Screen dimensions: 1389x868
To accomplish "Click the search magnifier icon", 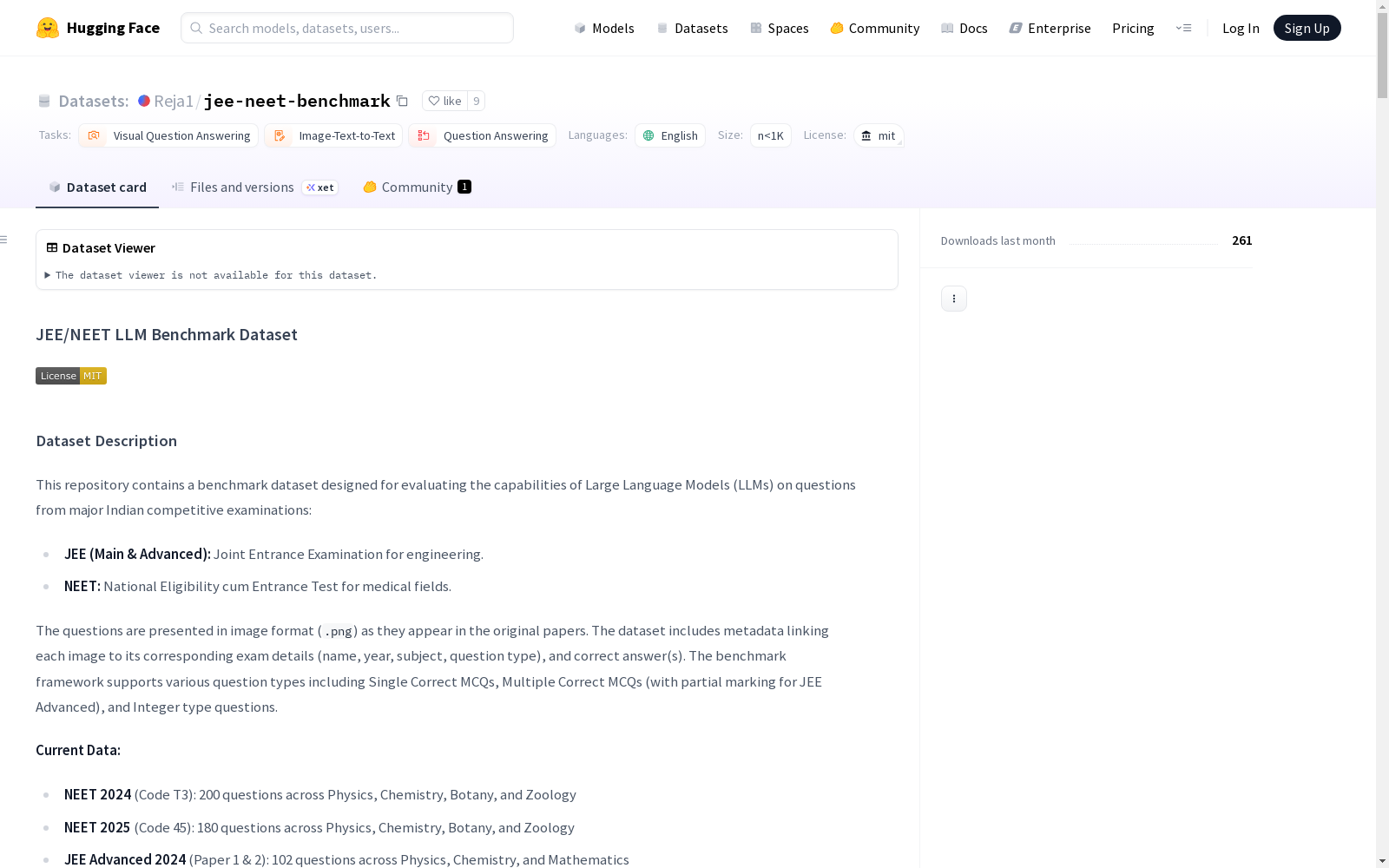I will click(x=196, y=28).
